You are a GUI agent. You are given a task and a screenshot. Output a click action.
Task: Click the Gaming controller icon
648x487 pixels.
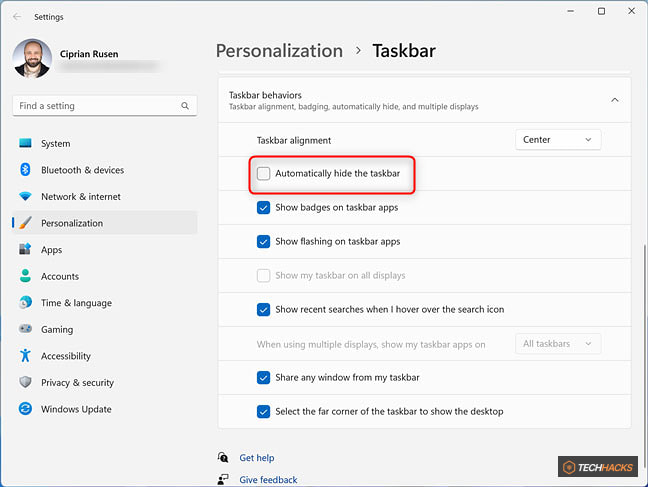[25, 329]
